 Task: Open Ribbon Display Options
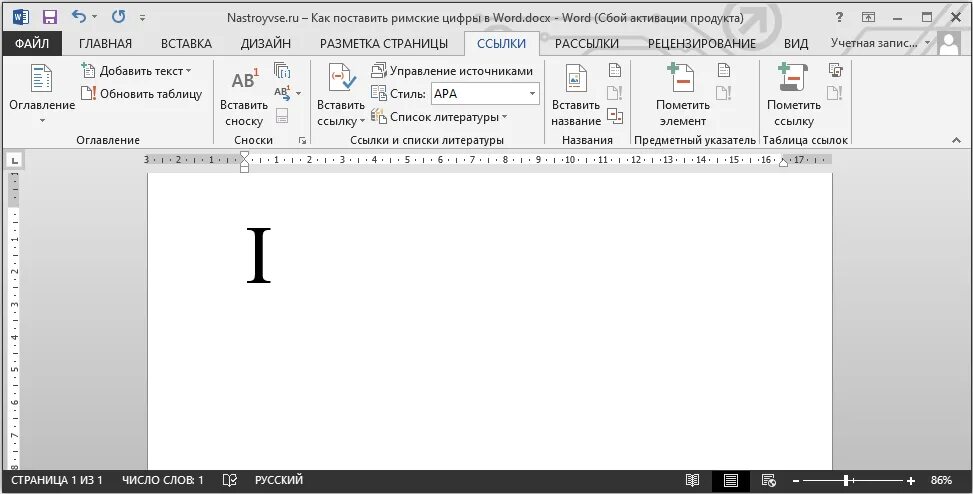(x=868, y=17)
